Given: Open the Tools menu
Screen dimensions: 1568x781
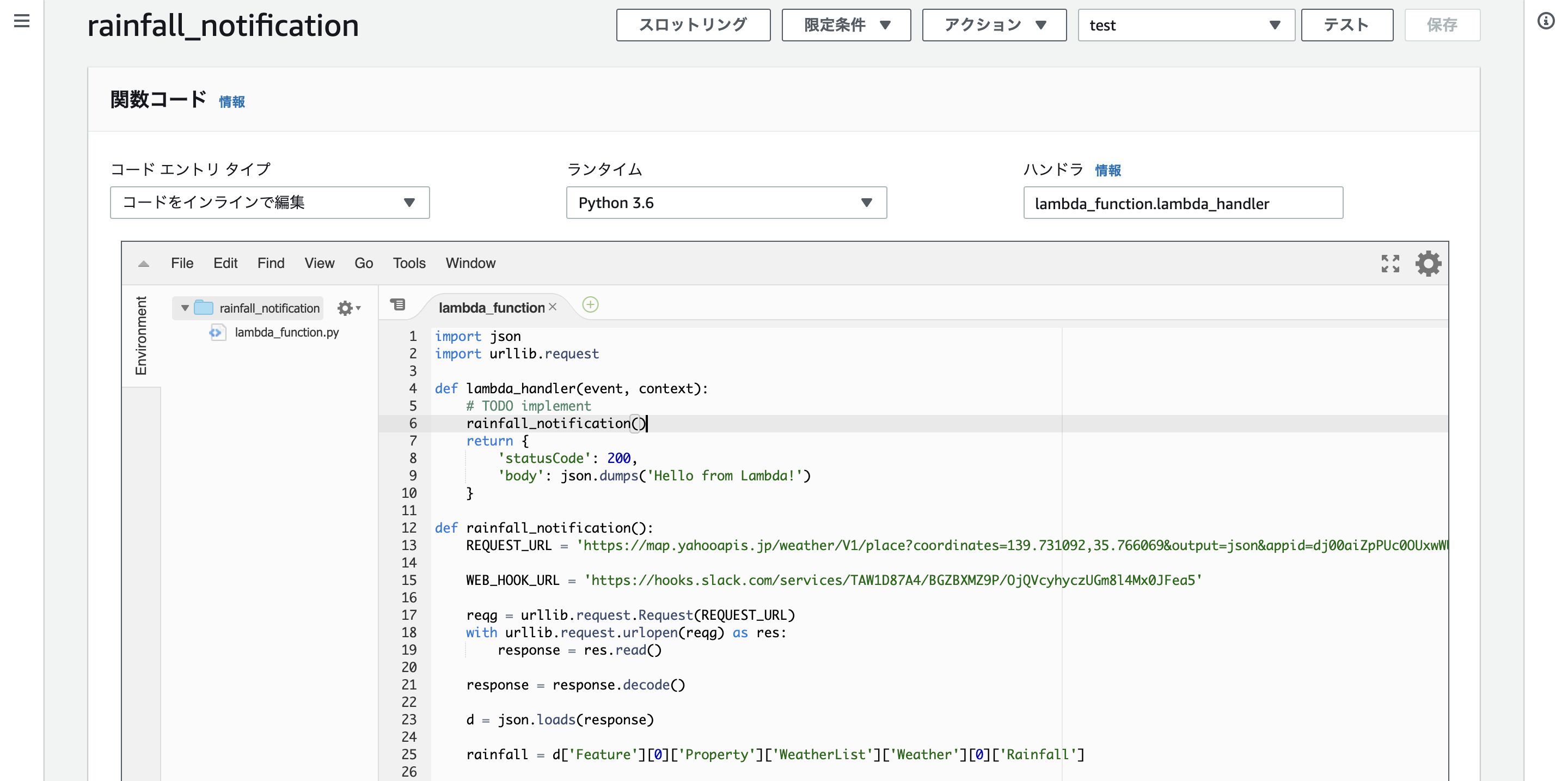Looking at the screenshot, I should pyautogui.click(x=409, y=263).
